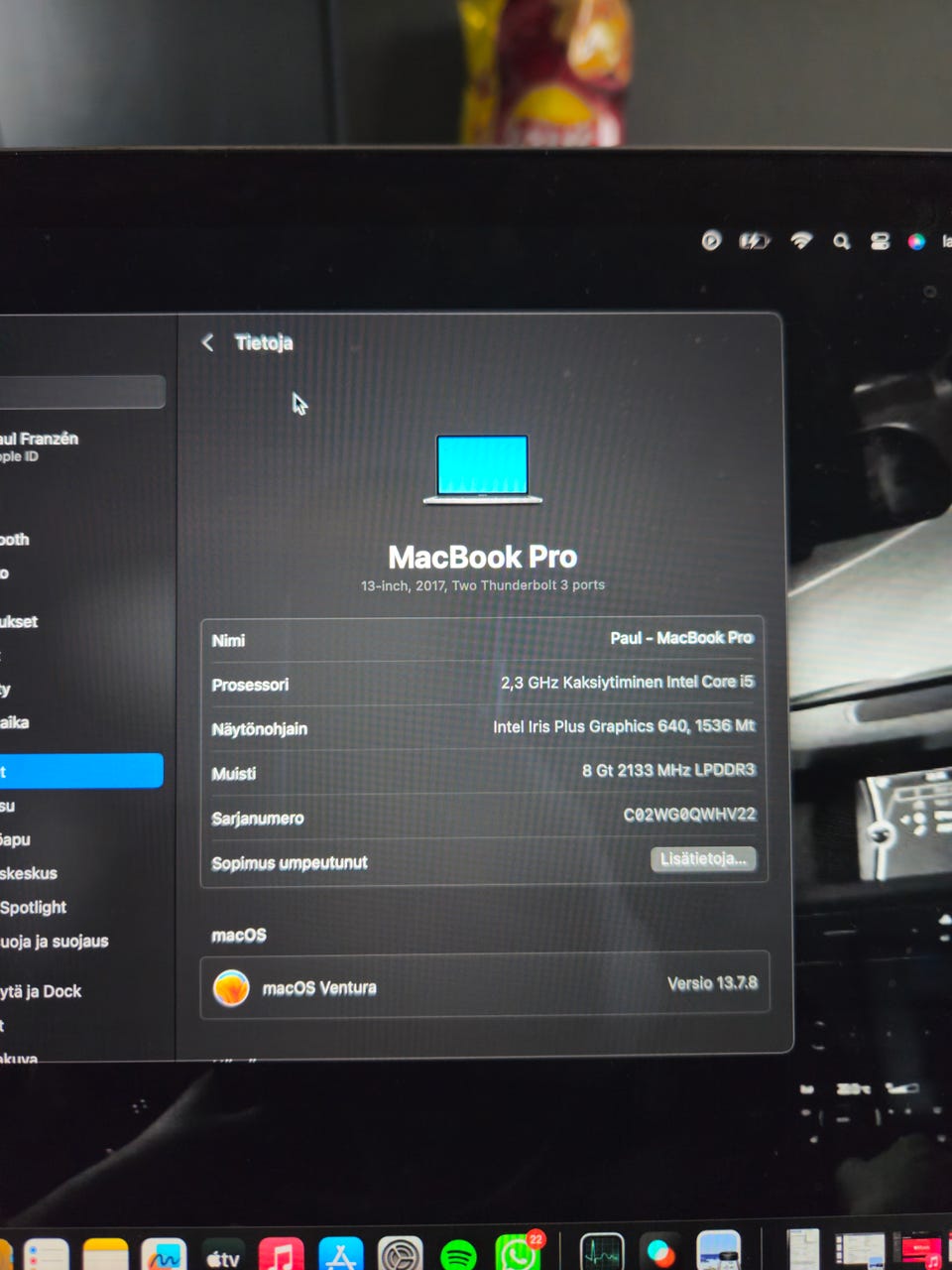Click the sidebar search field

(x=81, y=392)
